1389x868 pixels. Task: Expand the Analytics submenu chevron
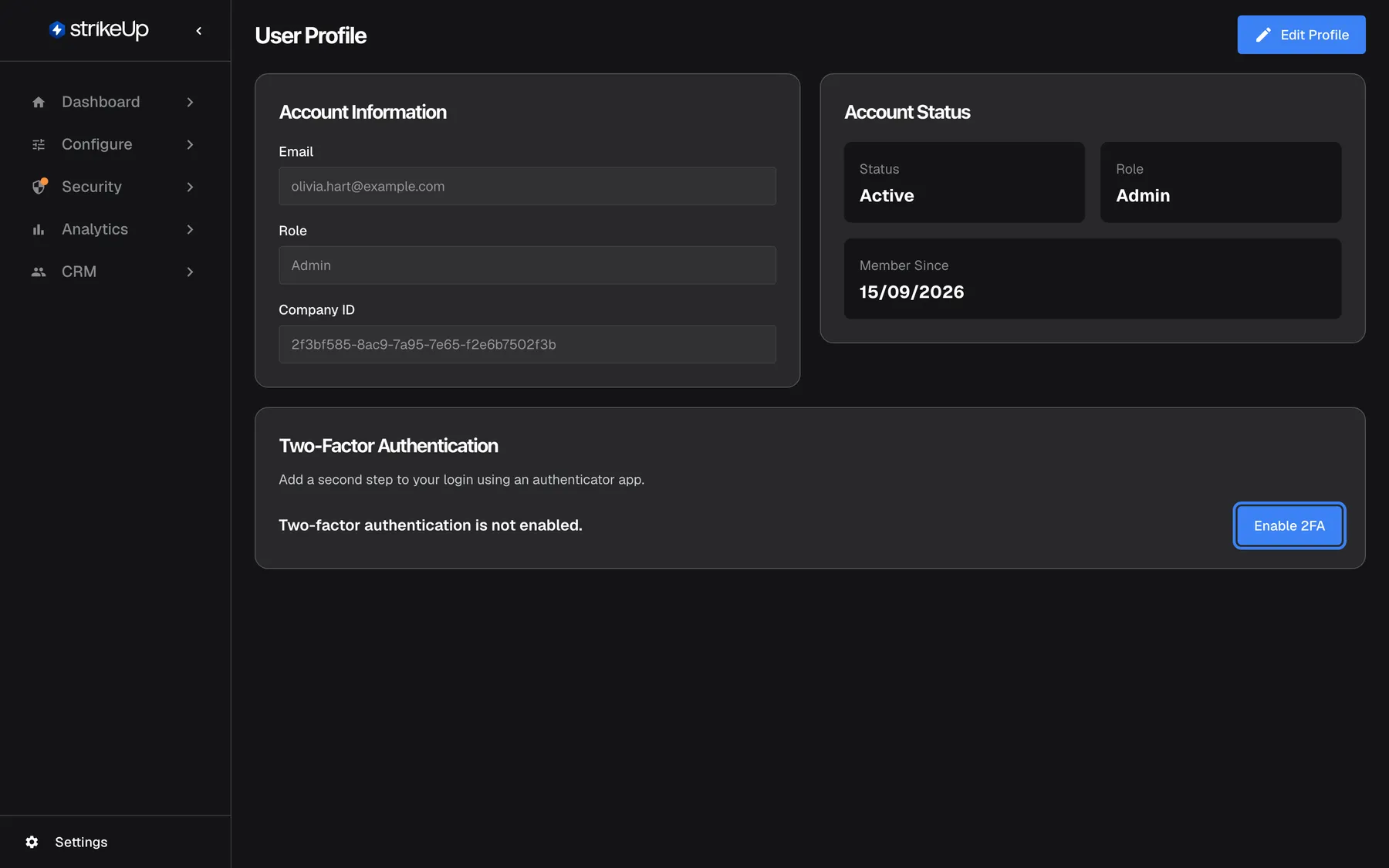tap(190, 229)
